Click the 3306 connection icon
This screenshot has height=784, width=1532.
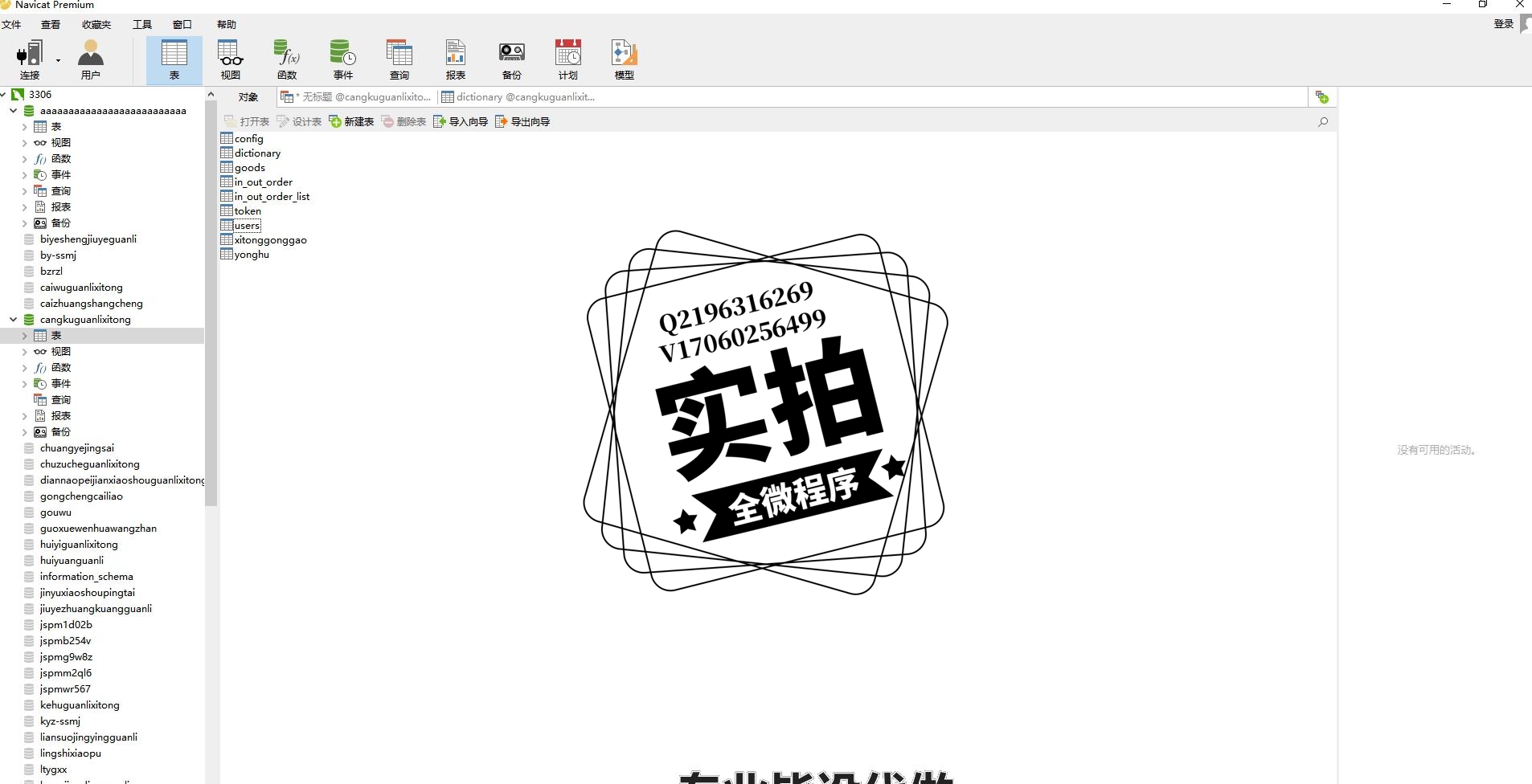18,95
